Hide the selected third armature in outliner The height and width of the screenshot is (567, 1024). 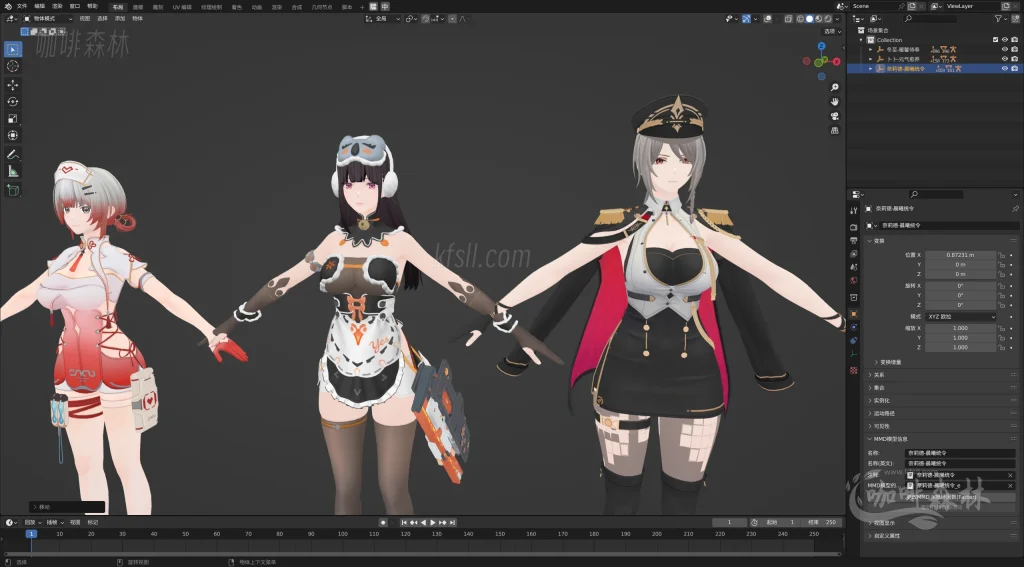point(1005,69)
